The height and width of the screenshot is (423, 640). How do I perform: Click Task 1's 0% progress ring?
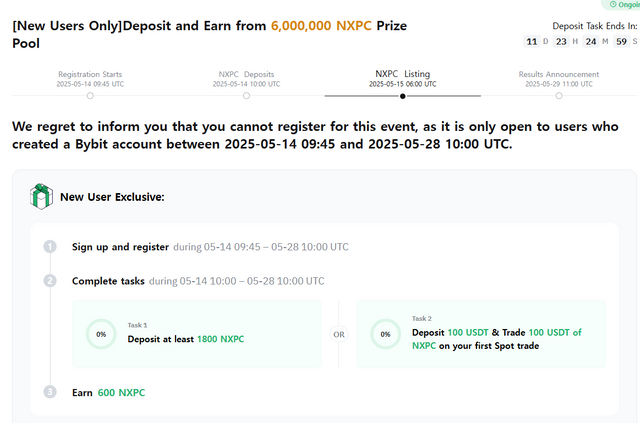point(101,334)
